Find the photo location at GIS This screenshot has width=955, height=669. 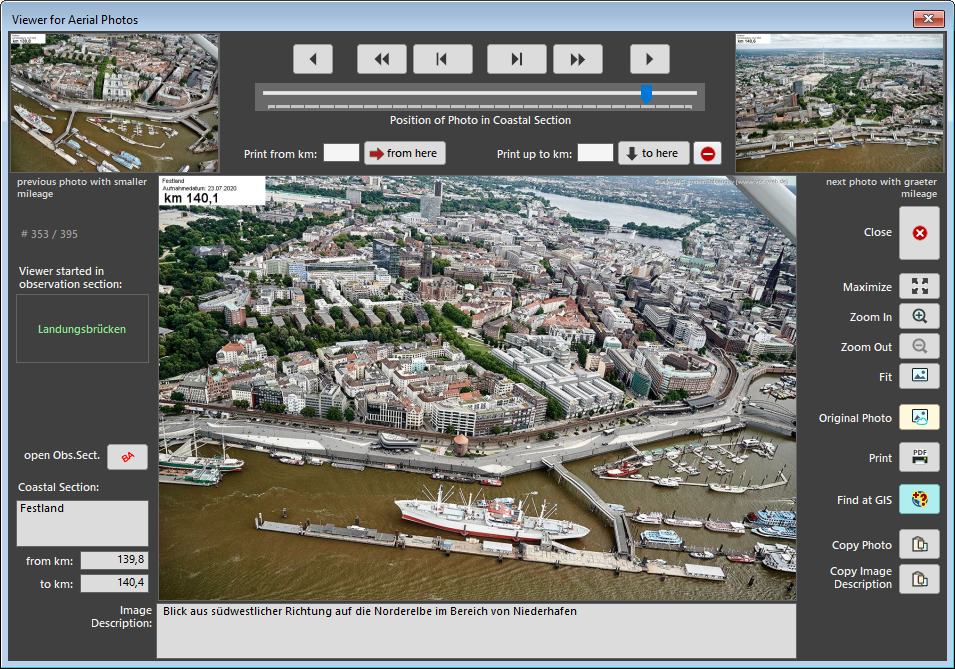point(919,499)
